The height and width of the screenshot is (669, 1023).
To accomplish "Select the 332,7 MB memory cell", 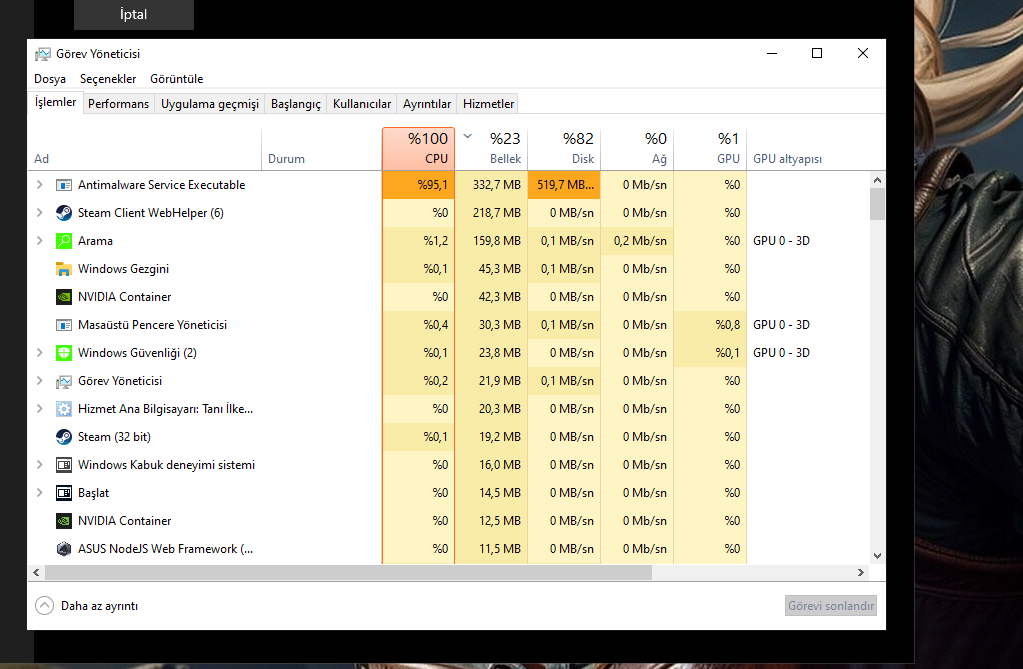I will (491, 185).
